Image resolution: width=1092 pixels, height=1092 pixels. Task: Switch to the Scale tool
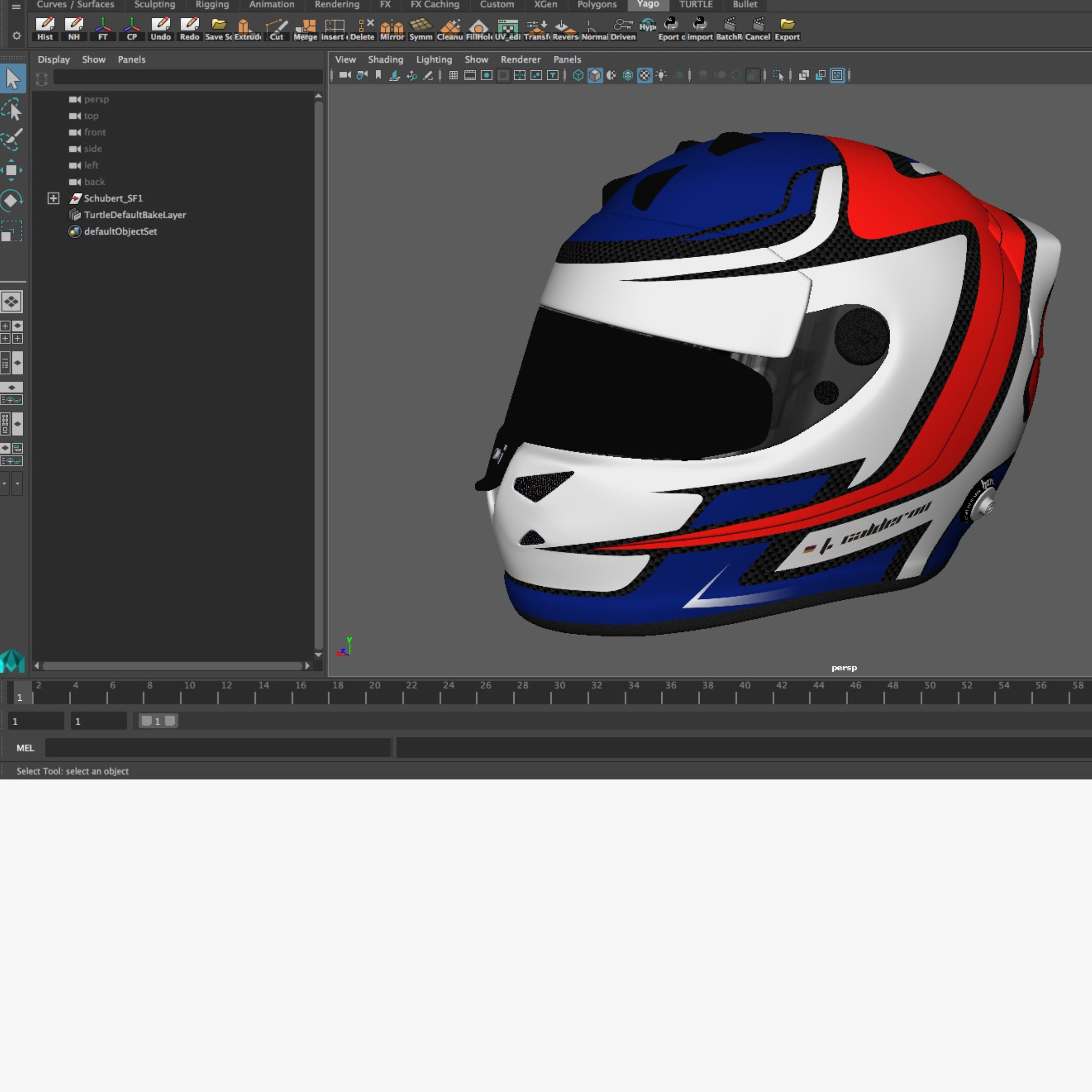11,231
